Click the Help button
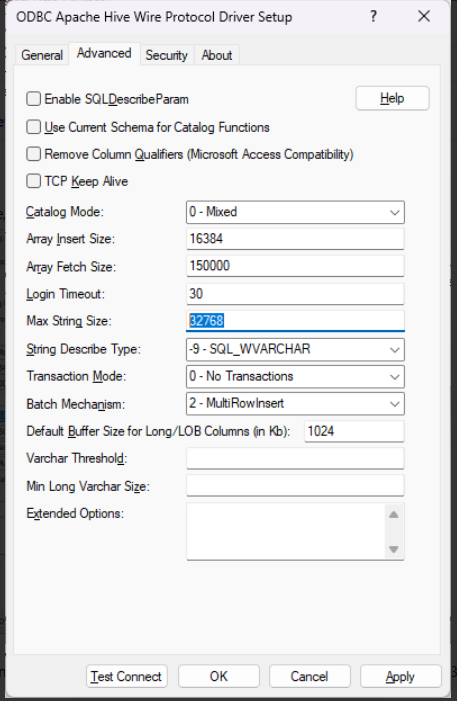Image resolution: width=457 pixels, height=701 pixels. [x=392, y=98]
